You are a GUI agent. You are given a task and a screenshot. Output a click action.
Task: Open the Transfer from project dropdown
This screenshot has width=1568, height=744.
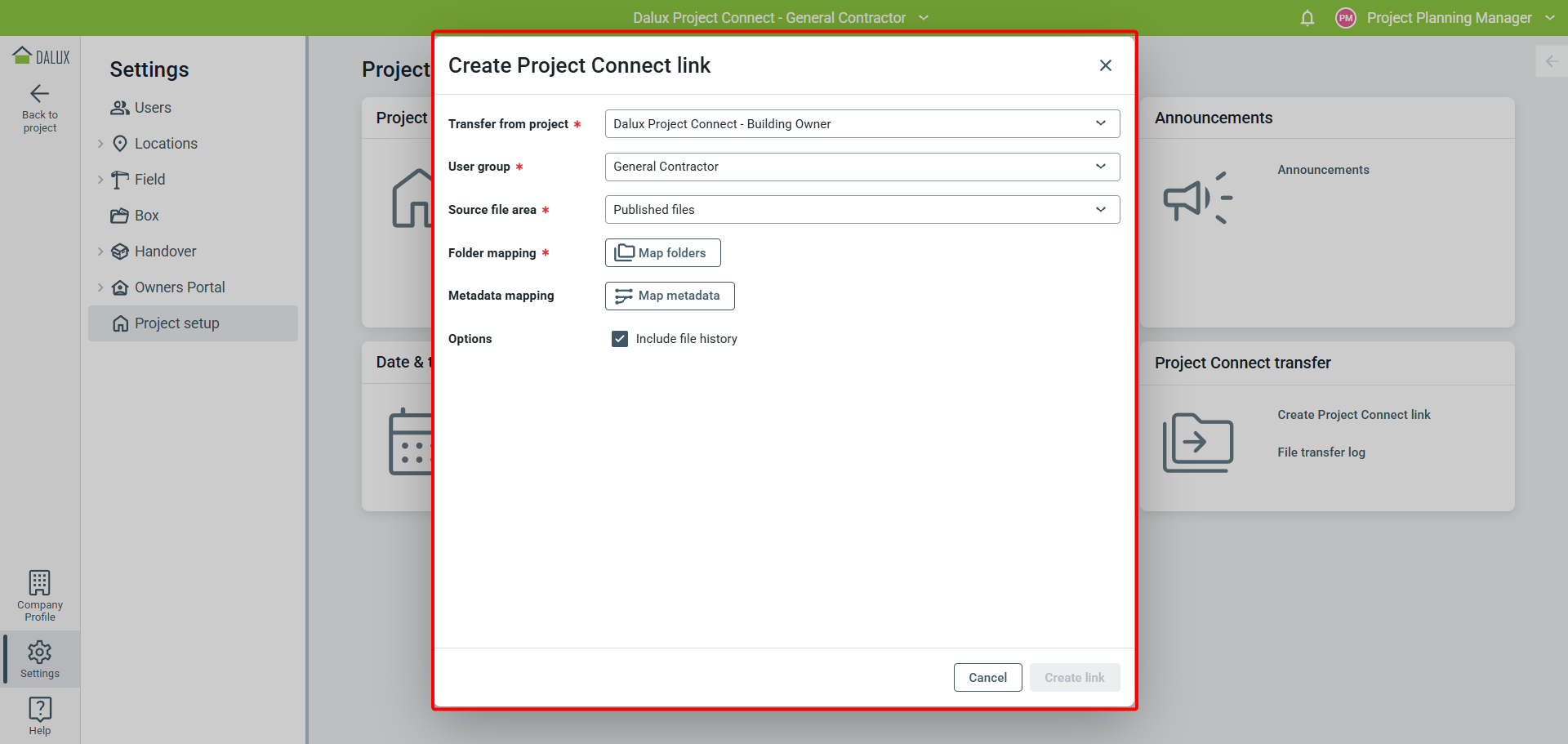pos(862,124)
